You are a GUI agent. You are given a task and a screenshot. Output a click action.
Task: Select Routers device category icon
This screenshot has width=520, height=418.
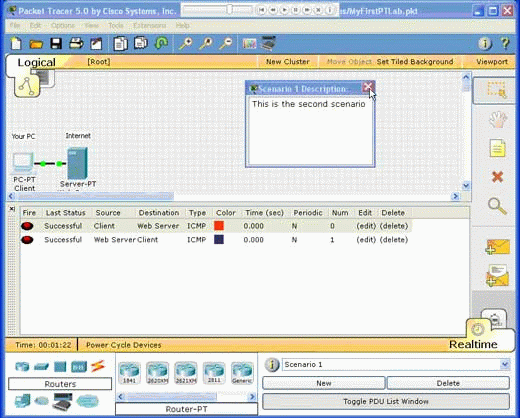[x=22, y=367]
